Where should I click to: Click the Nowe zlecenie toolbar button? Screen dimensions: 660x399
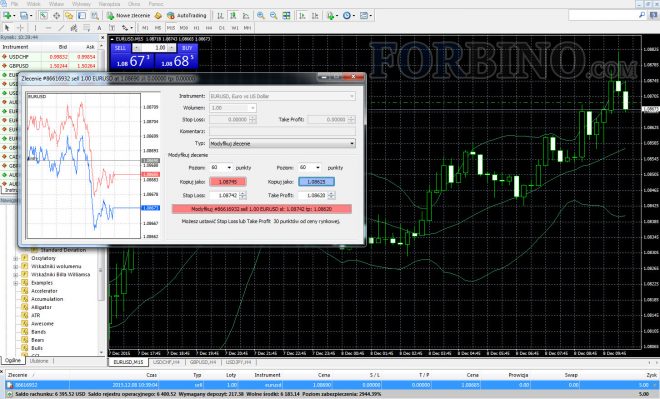click(128, 16)
